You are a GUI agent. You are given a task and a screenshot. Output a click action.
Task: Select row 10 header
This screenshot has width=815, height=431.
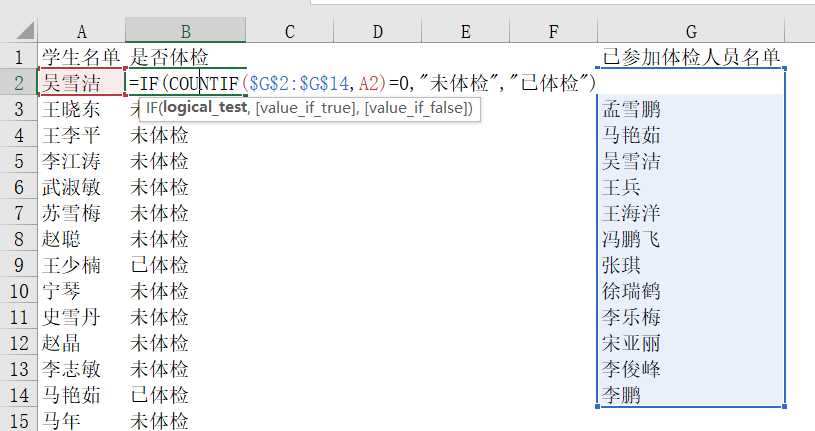click(x=19, y=291)
